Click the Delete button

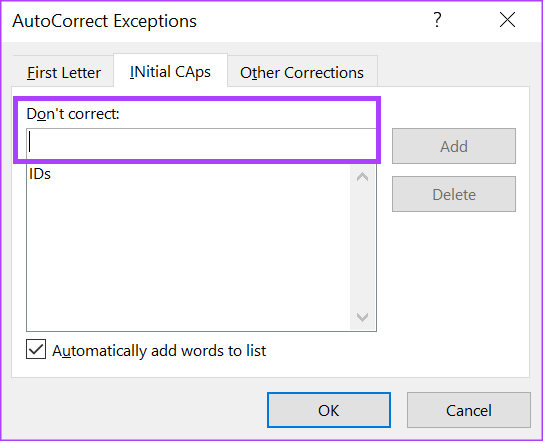pyautogui.click(x=454, y=194)
